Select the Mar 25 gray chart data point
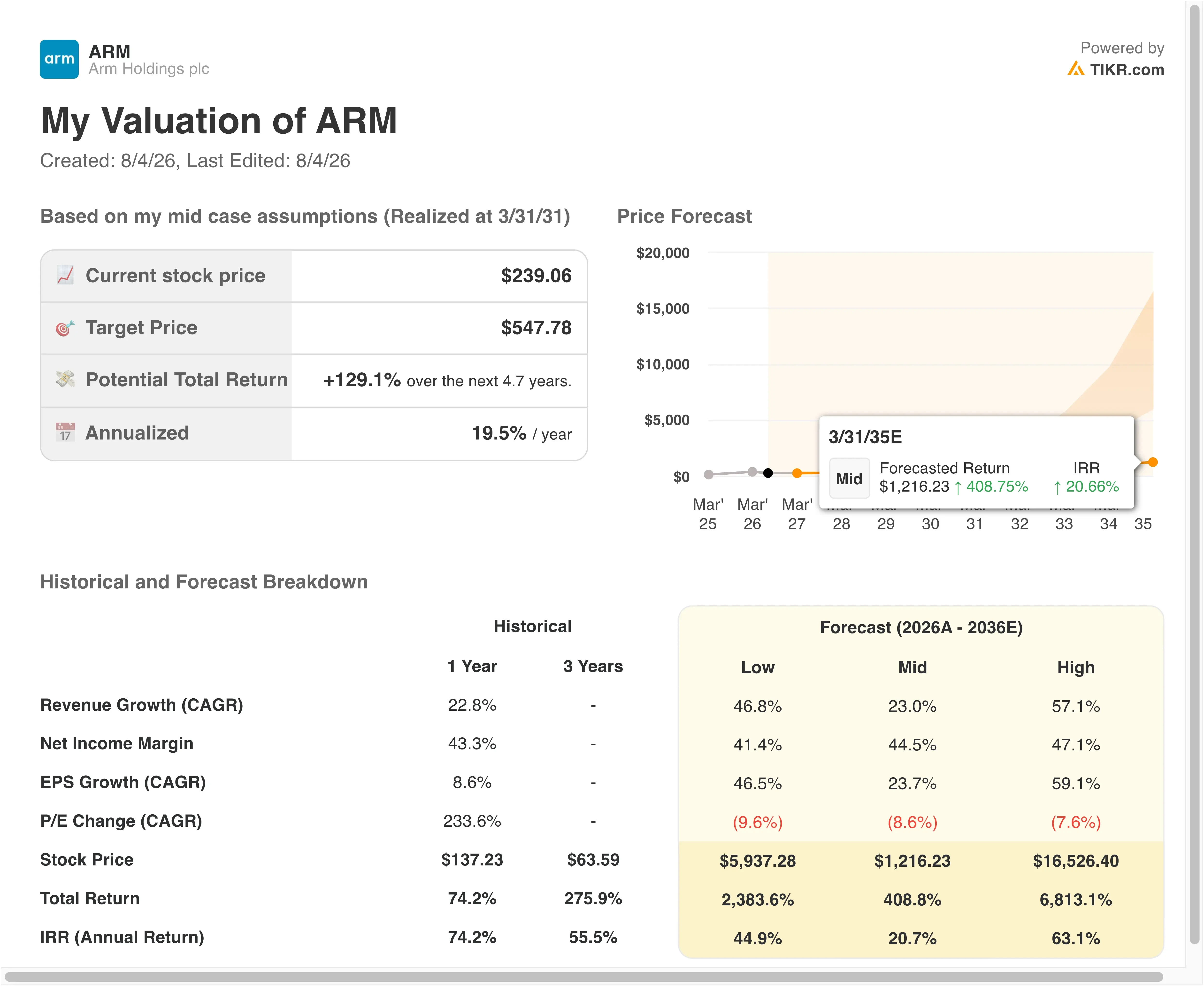Screen dimensions: 1204x987 708,474
